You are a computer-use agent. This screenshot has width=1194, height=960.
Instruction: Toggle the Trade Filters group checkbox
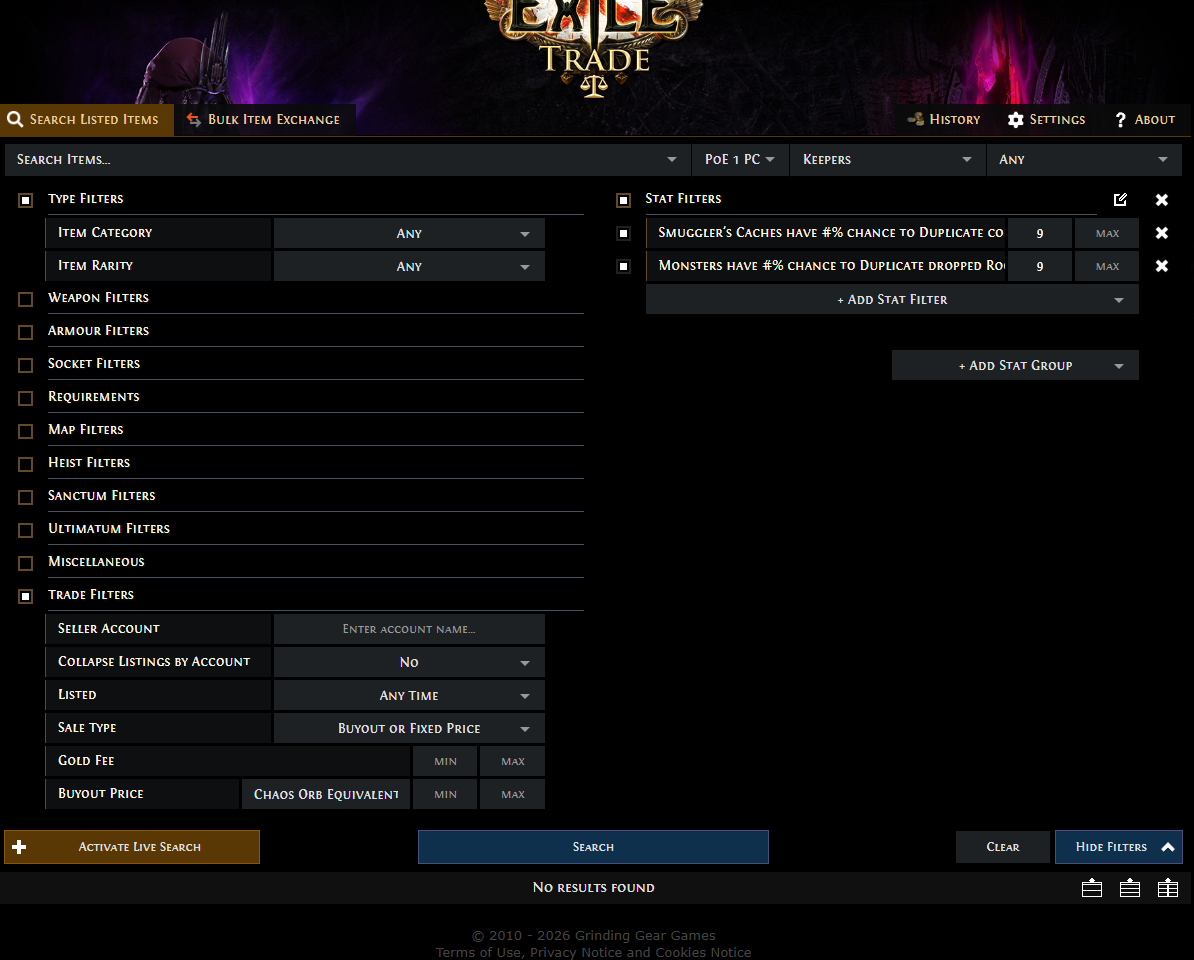pyautogui.click(x=26, y=596)
